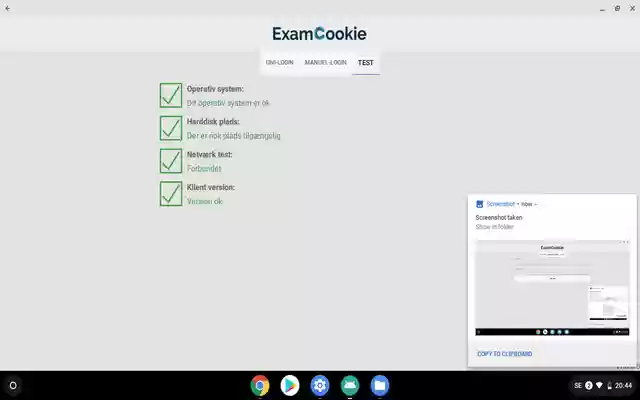Select the TEST tab
The width and height of the screenshot is (640, 400).
point(366,63)
